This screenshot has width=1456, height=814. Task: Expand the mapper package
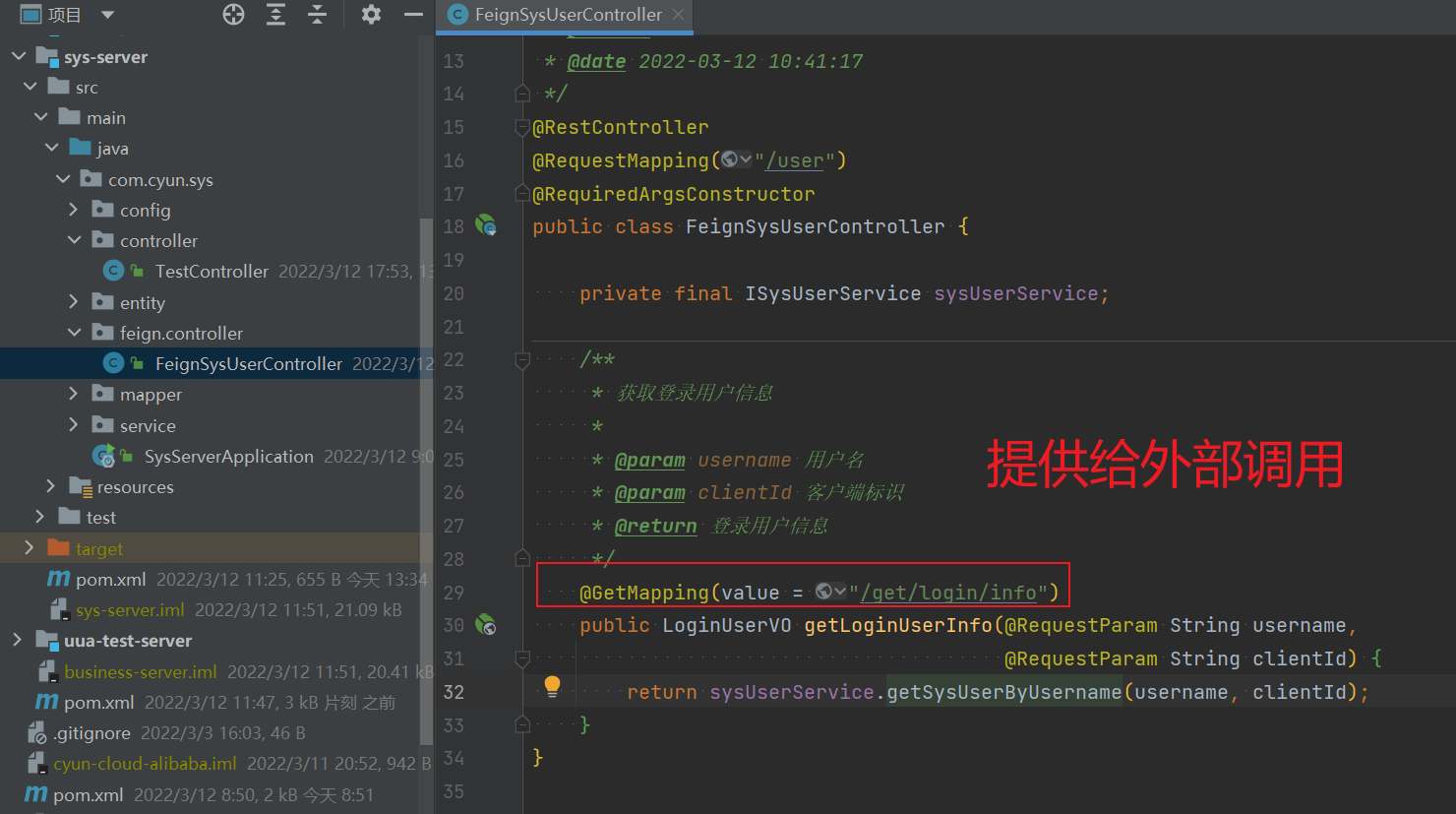[x=74, y=394]
